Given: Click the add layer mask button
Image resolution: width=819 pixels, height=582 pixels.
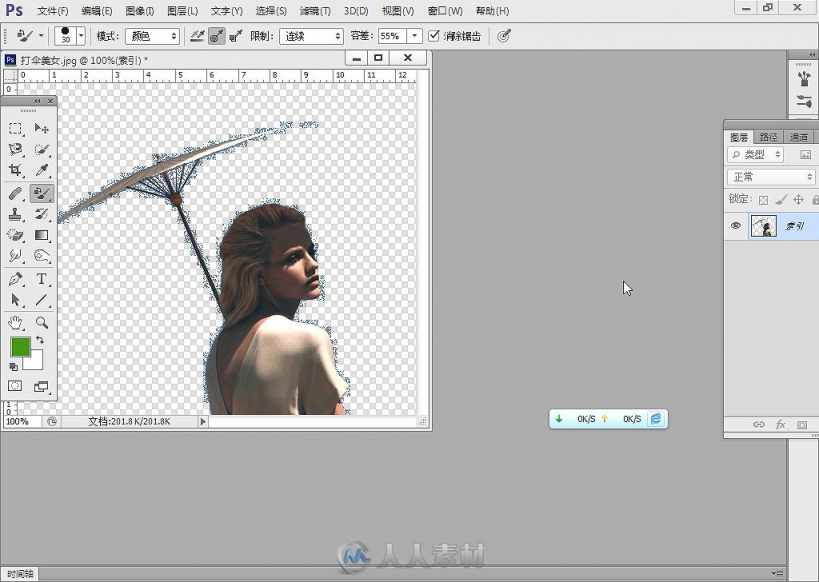Looking at the screenshot, I should point(802,425).
